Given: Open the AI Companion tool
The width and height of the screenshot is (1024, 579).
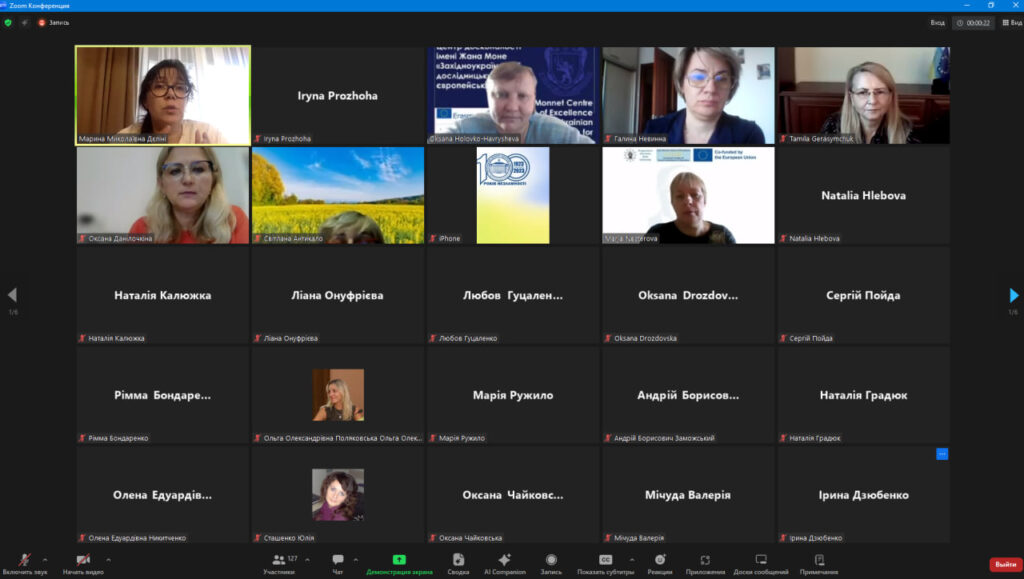Looking at the screenshot, I should point(504,561).
